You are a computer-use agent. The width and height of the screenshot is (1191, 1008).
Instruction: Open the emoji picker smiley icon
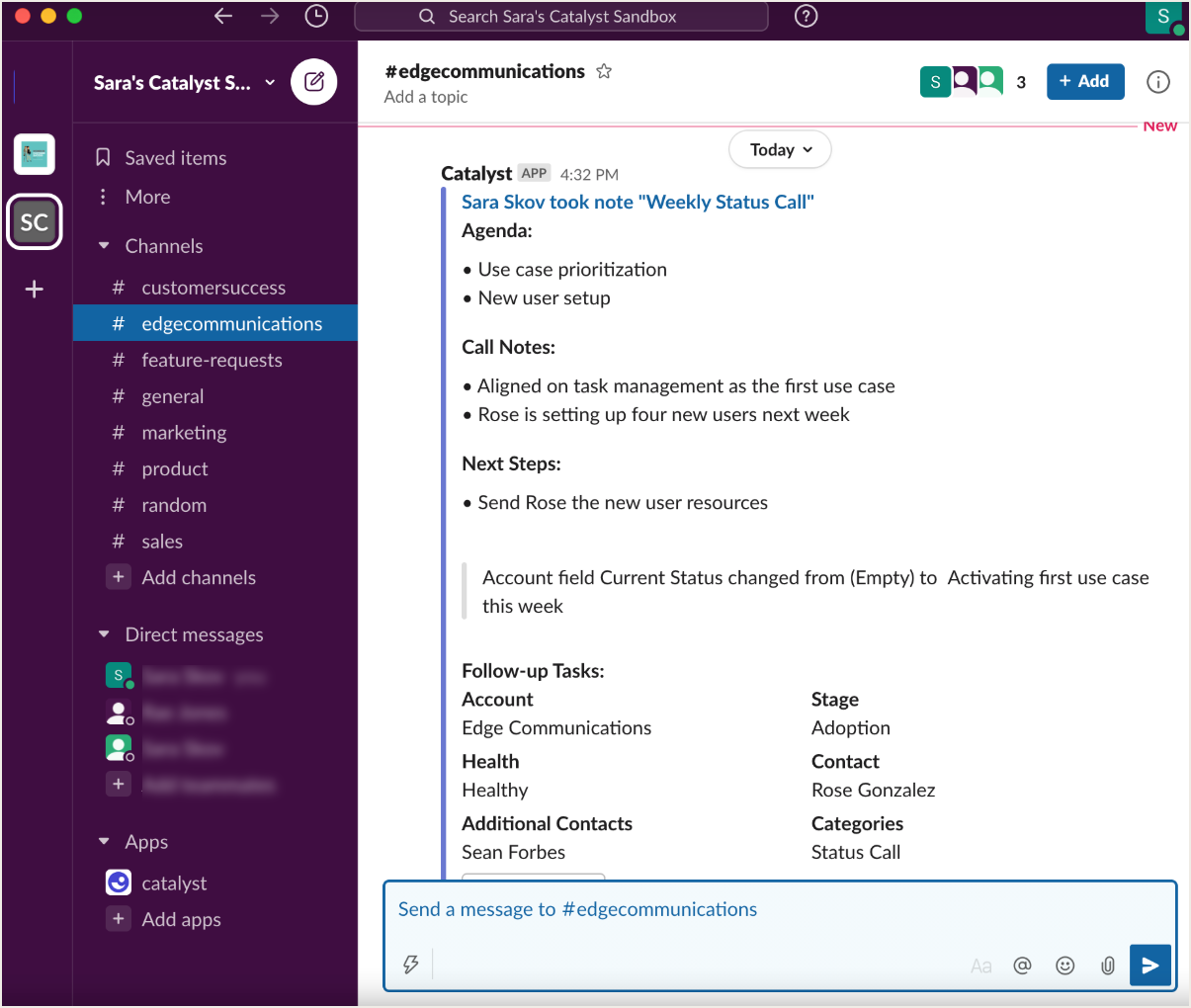coord(1065,966)
